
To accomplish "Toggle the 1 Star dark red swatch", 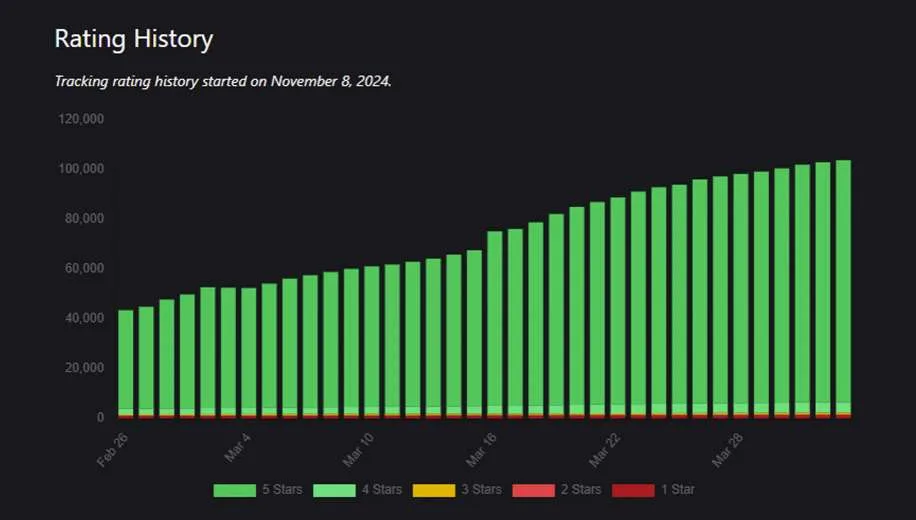I will 633,490.
